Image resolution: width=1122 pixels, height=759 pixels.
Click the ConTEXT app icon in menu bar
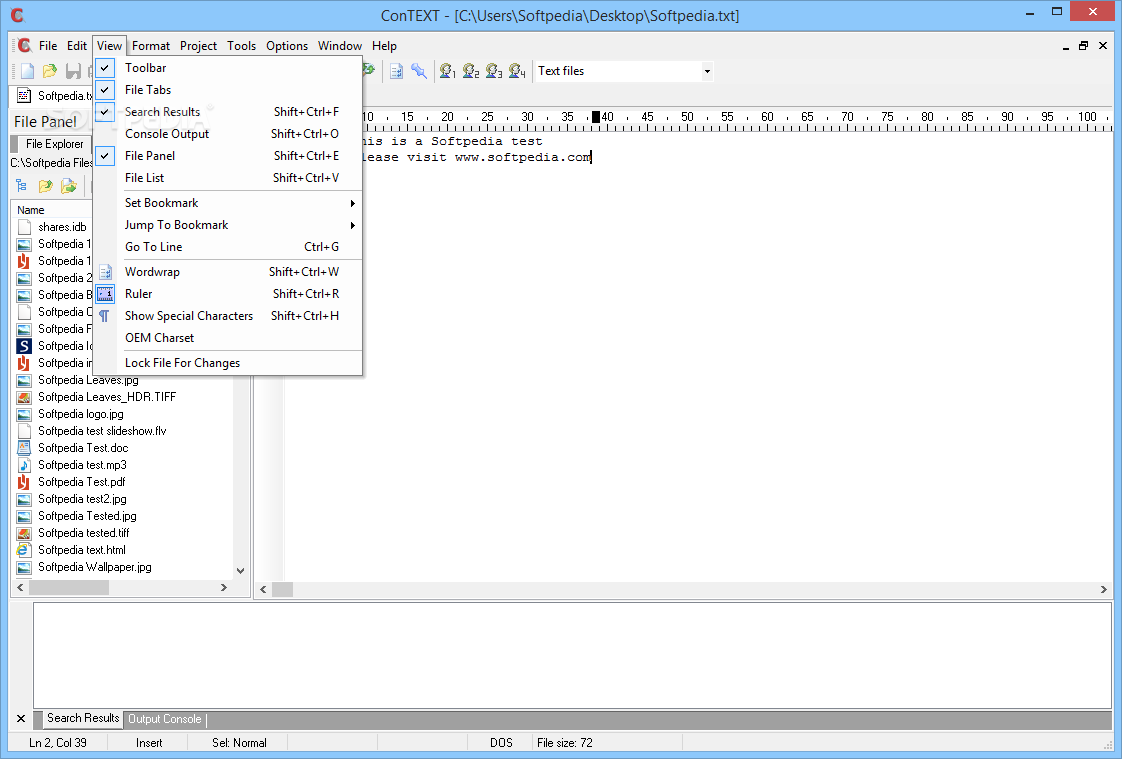pyautogui.click(x=24, y=46)
